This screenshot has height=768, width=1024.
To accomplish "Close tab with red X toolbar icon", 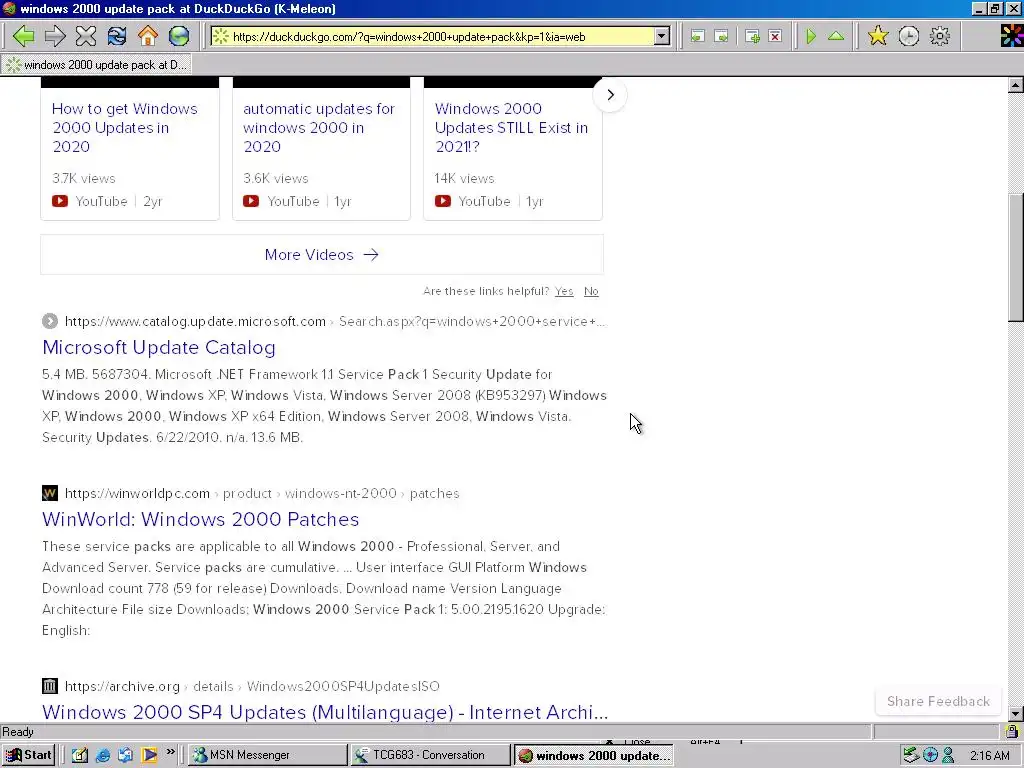I will (x=775, y=37).
